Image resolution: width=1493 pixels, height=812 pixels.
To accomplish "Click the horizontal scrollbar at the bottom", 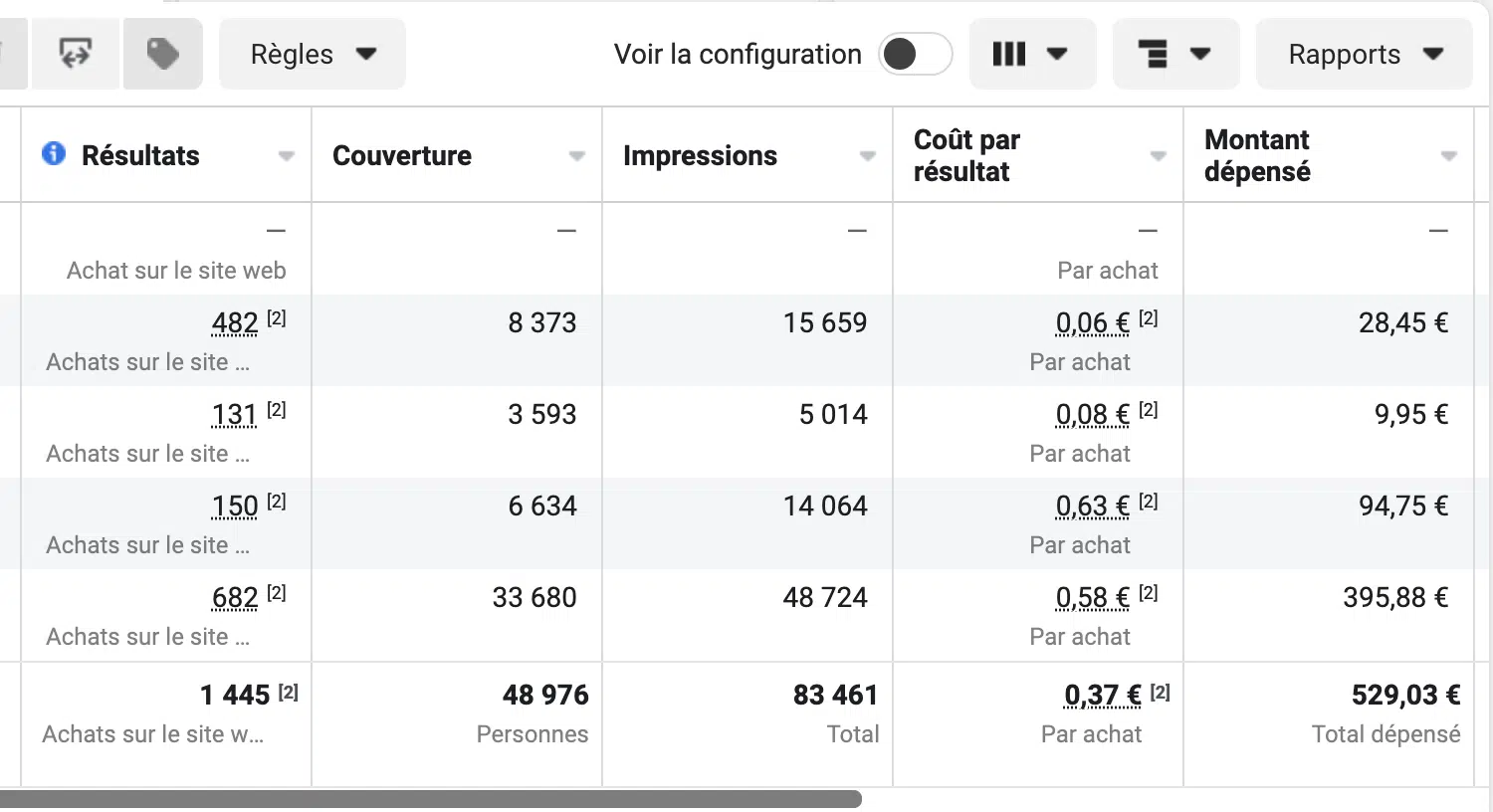I will click(x=430, y=799).
